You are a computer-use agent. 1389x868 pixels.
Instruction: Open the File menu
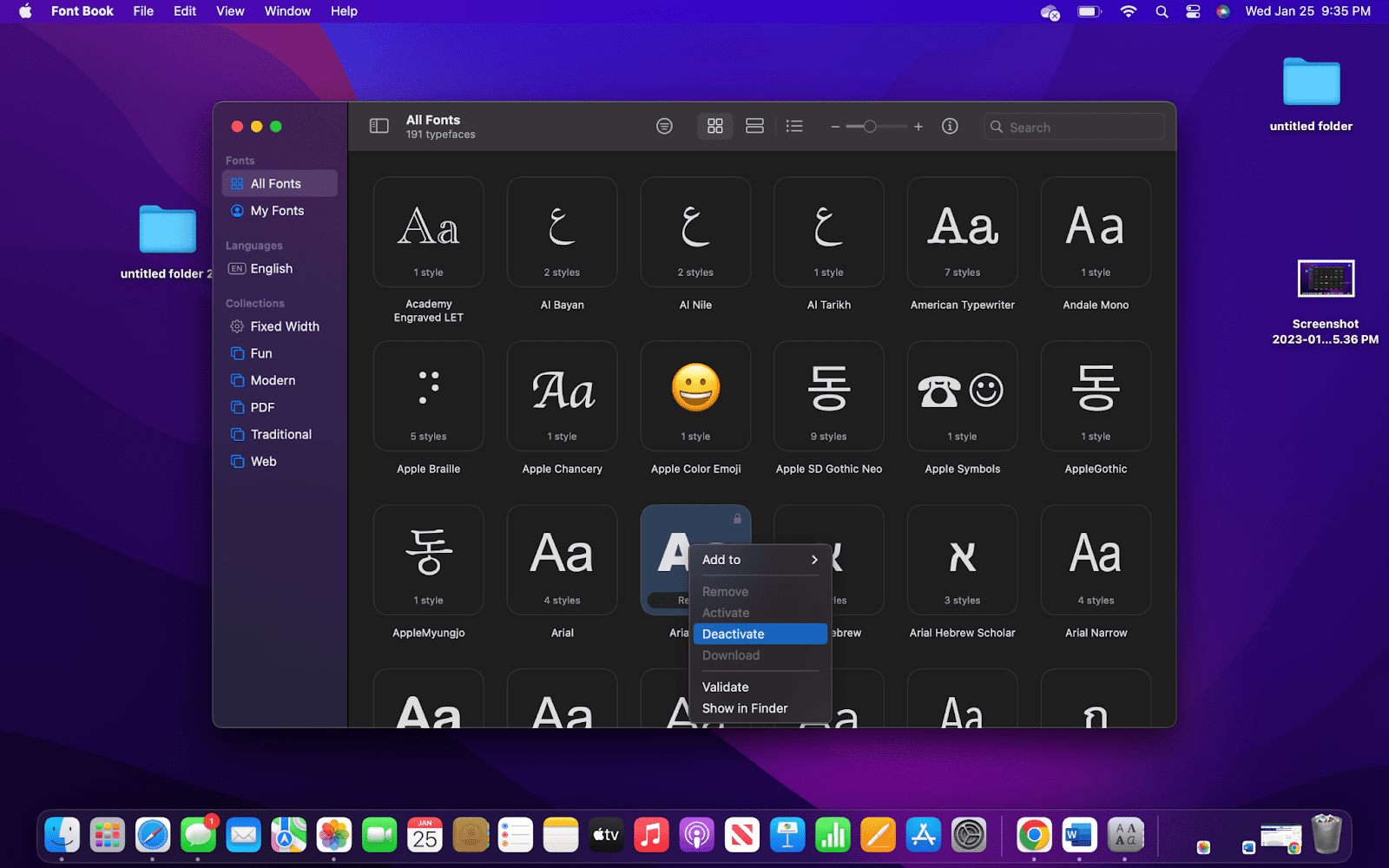click(x=143, y=11)
